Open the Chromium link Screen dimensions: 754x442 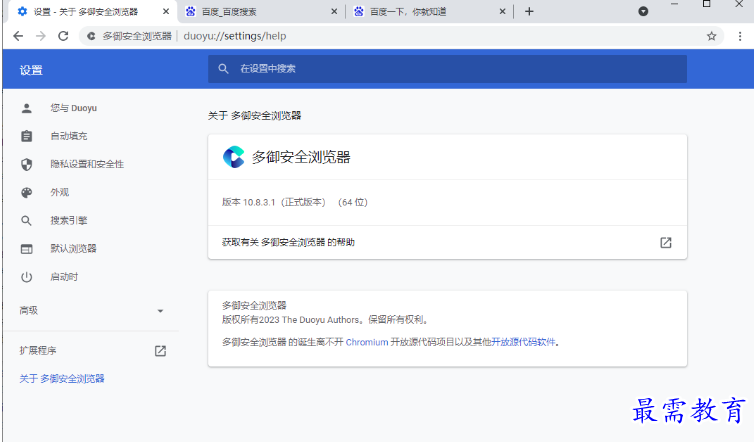point(367,342)
